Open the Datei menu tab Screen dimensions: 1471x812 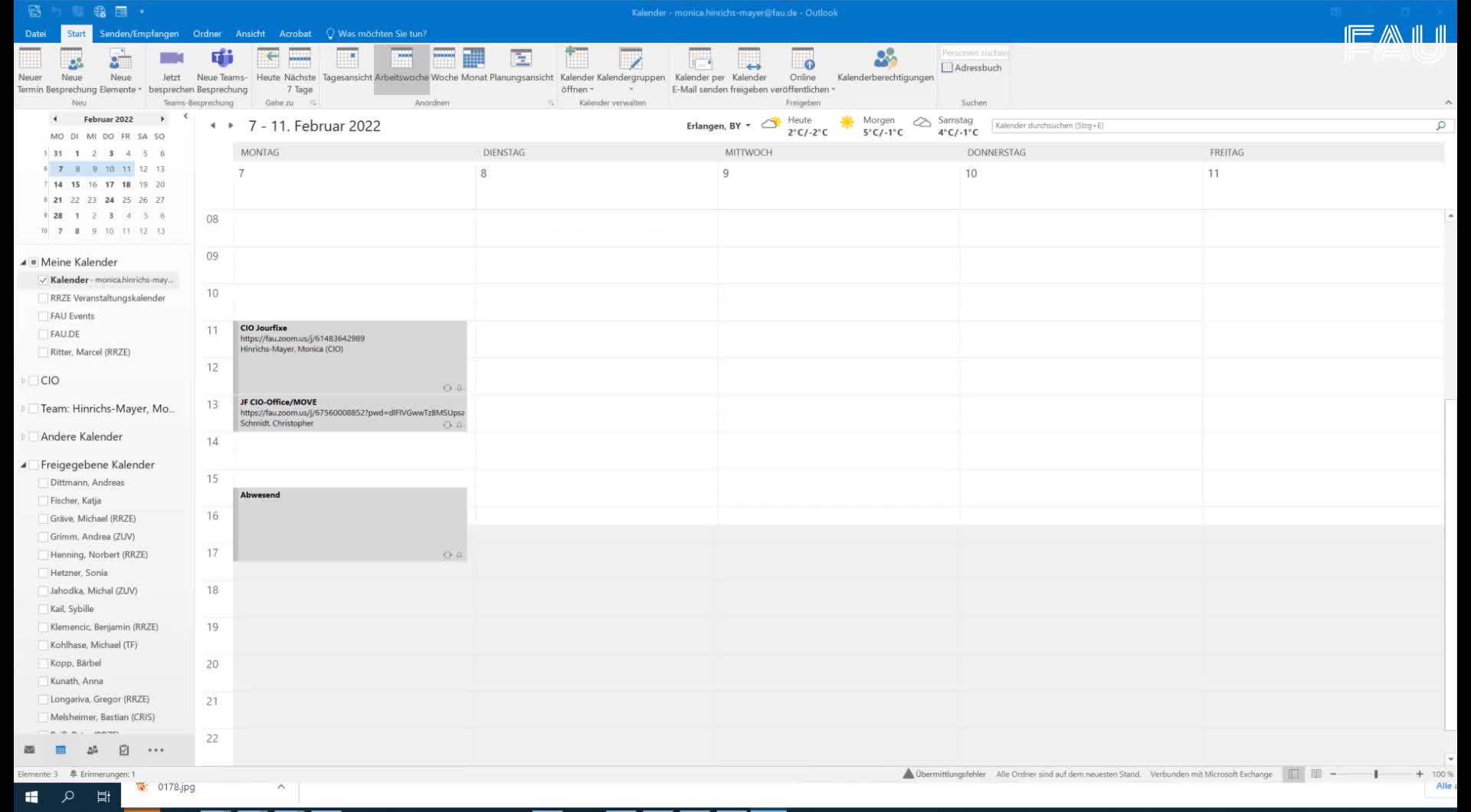[x=35, y=34]
